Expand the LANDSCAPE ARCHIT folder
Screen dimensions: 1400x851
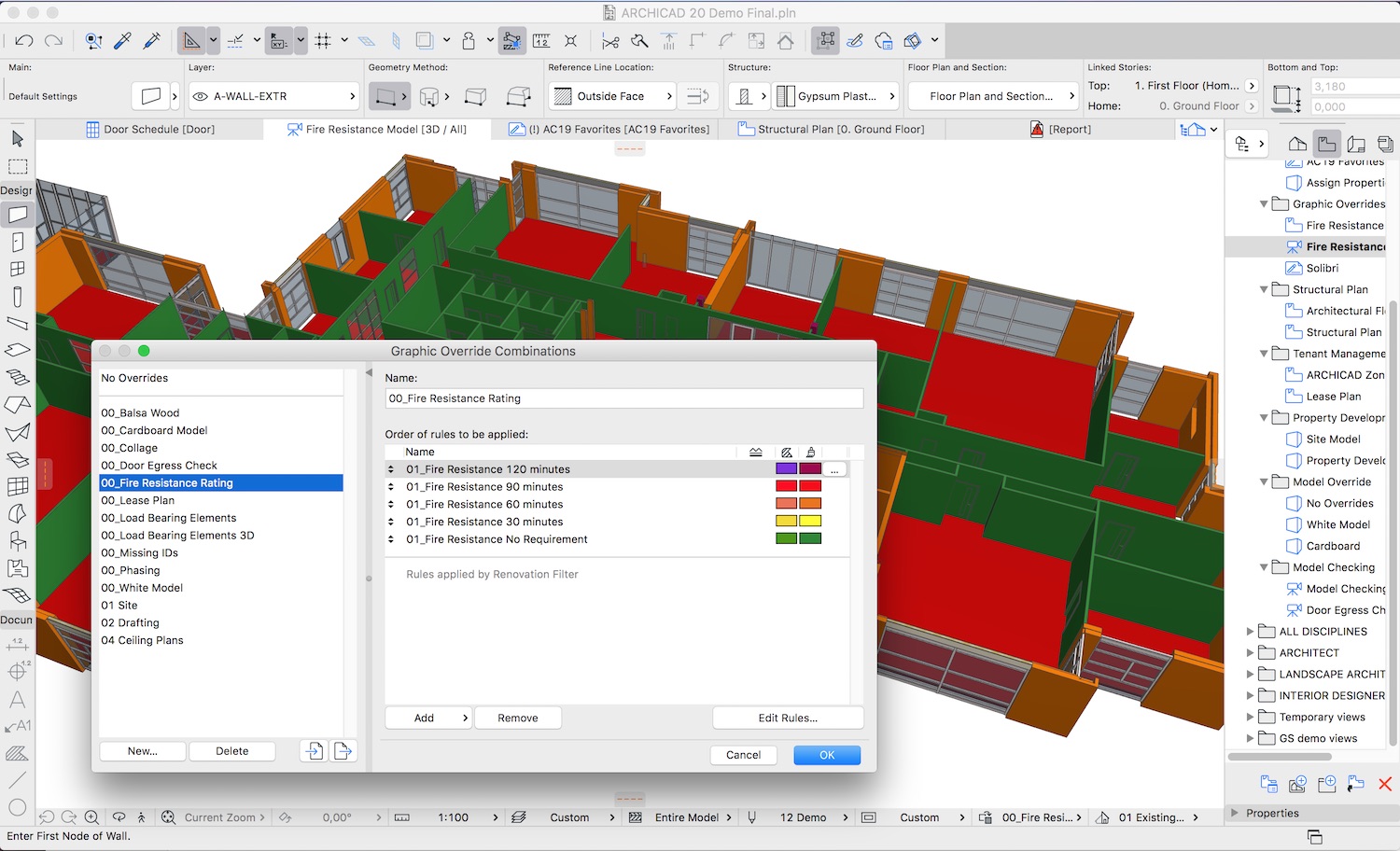tap(1251, 675)
